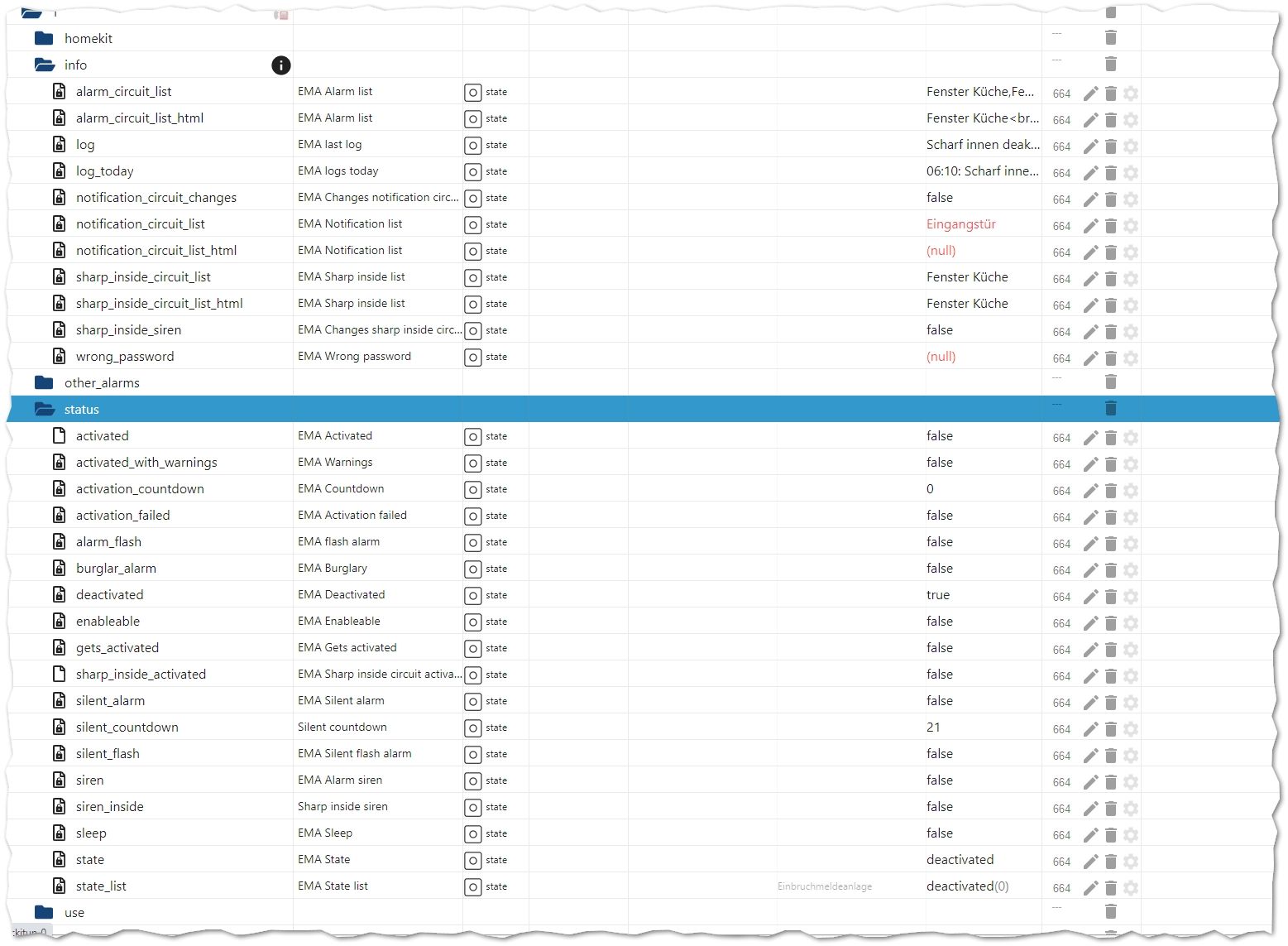Open settings gear for log object
This screenshot has width=1288, height=946.
click(x=1131, y=146)
